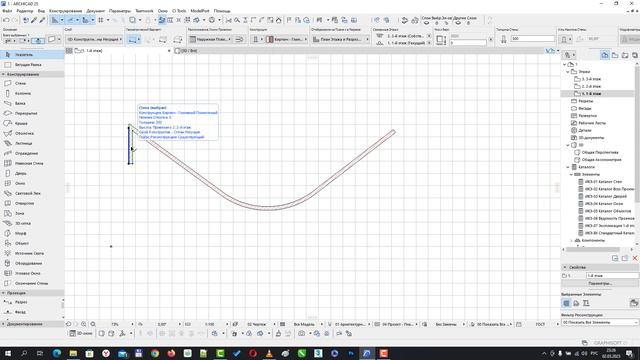Select 3. 3-й этаж in navigator
Image resolution: width=640 pixels, height=360 pixels.
[x=591, y=79]
